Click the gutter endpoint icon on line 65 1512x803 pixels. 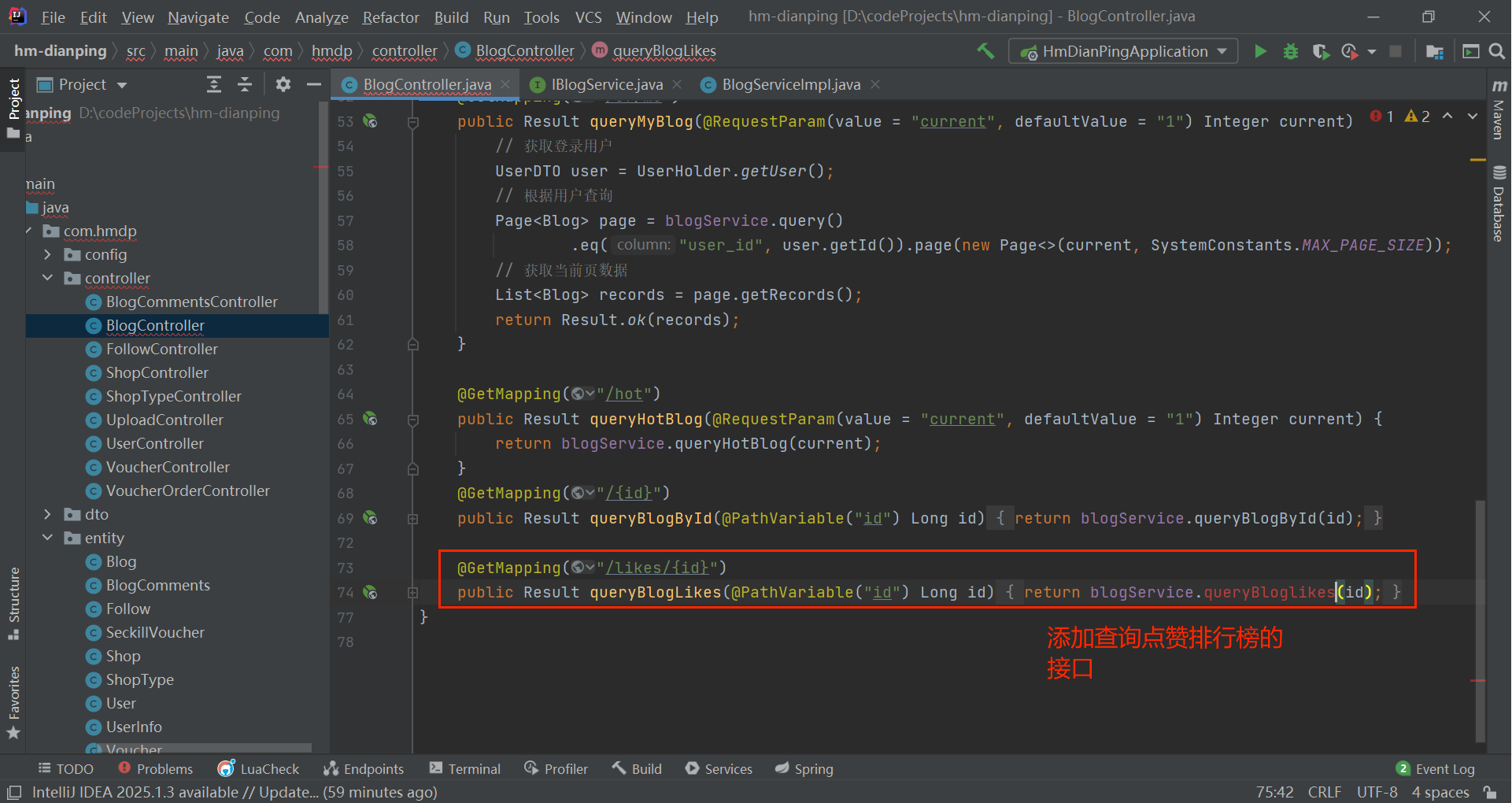[x=370, y=419]
